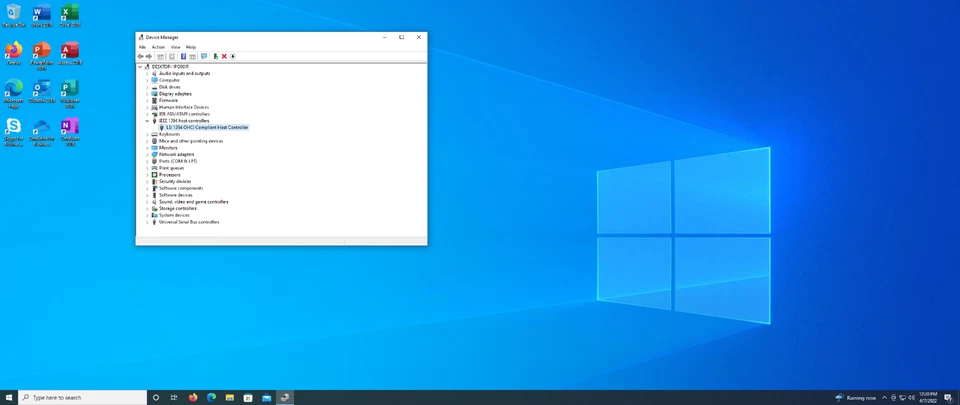Select LSI 1394 OHCI Compliant Host Controller
960x405 pixels.
click(x=203, y=127)
